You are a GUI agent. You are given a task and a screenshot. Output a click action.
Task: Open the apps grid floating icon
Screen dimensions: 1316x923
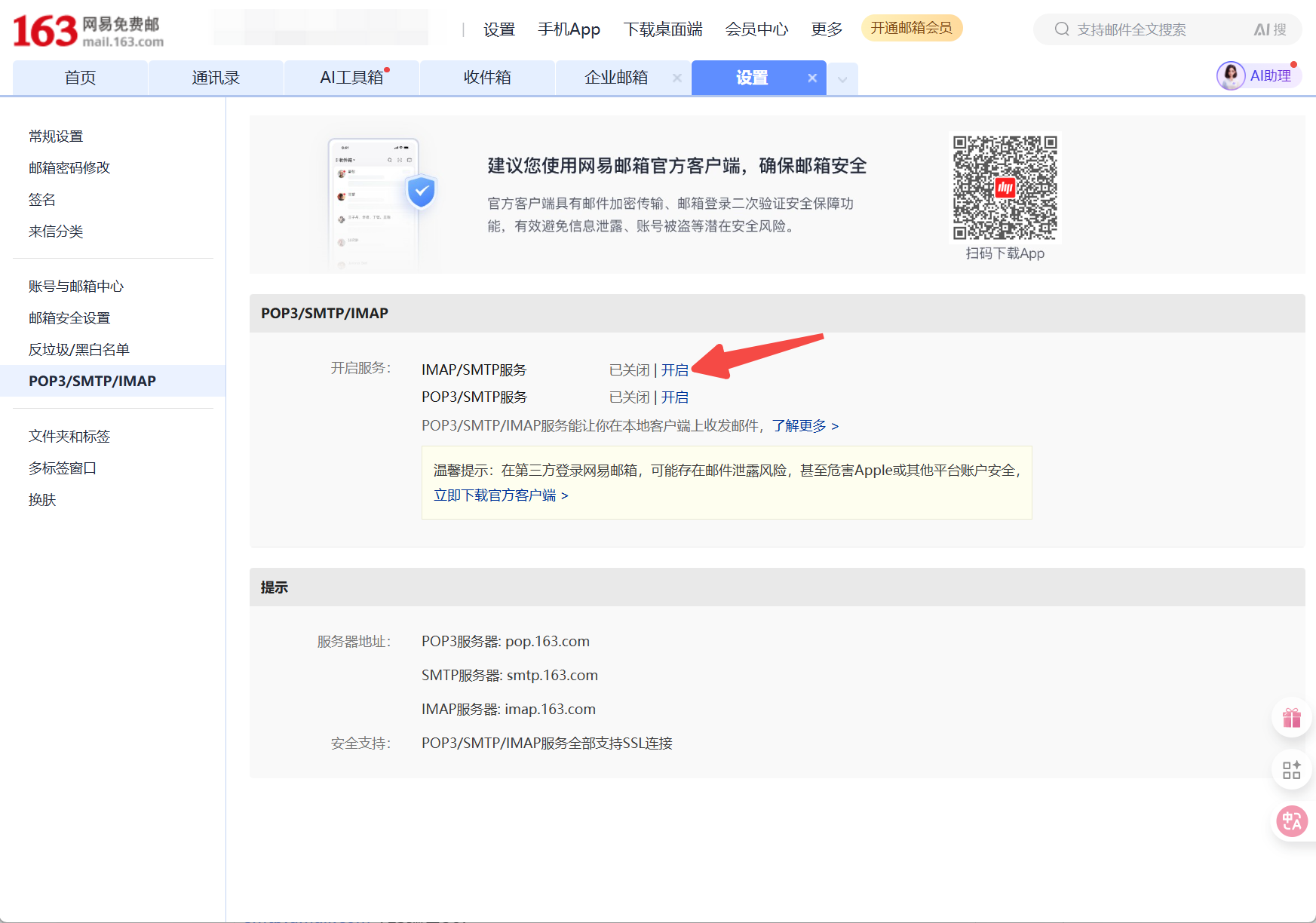(x=1291, y=770)
